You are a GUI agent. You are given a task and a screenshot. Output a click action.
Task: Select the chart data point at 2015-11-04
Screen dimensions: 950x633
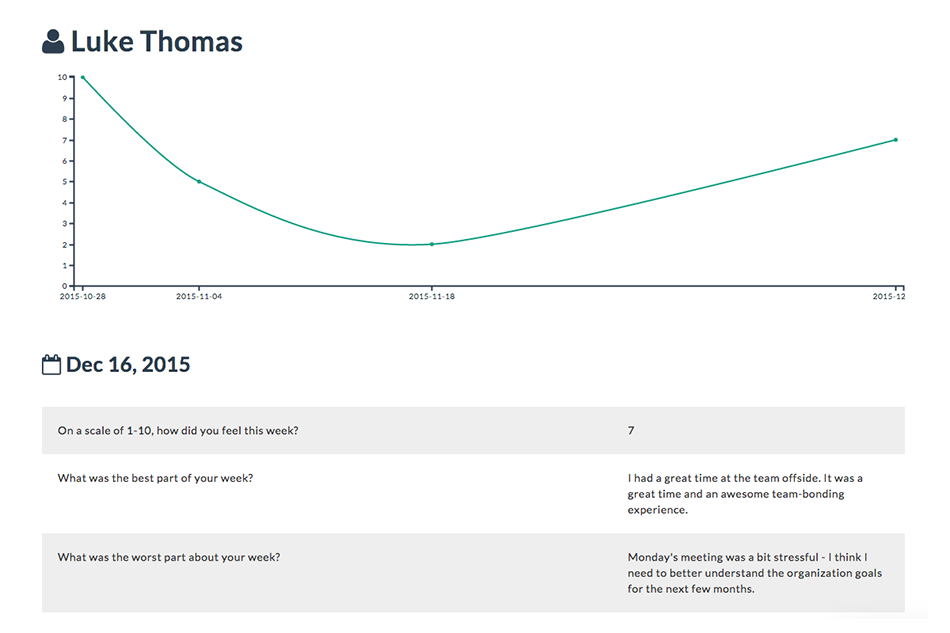pos(199,181)
